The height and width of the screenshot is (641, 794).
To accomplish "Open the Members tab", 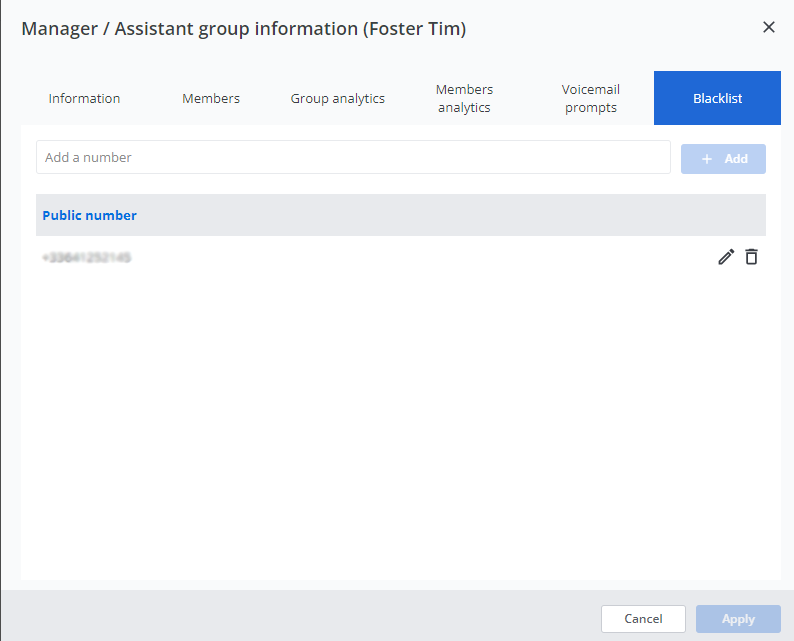I will 211,98.
